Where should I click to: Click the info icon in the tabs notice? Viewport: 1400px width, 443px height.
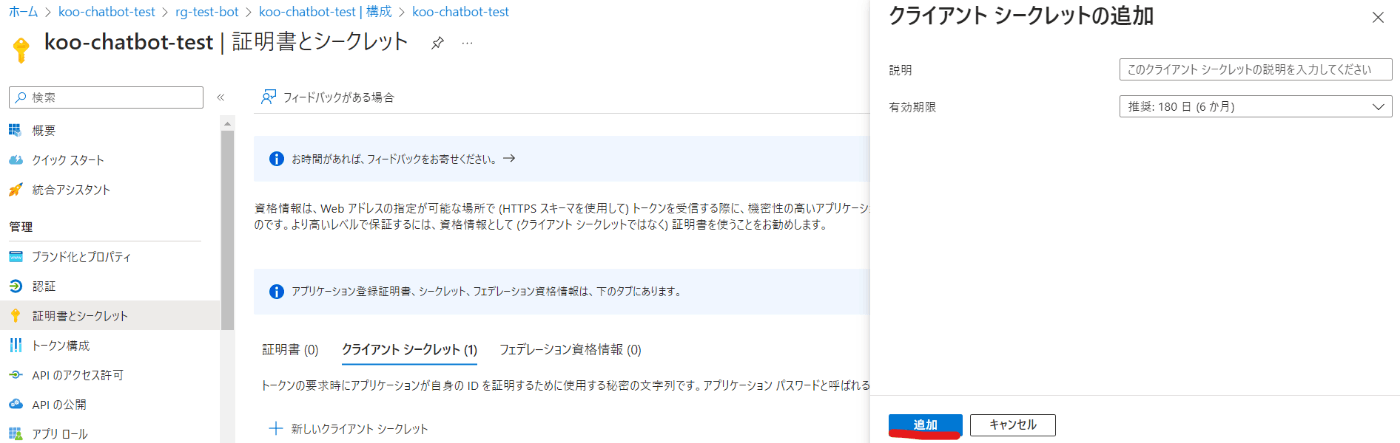277,291
